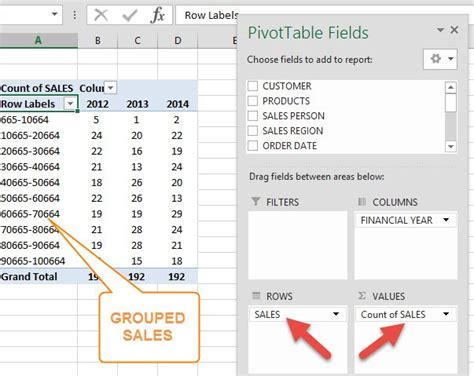The image size is (474, 376).
Task: Open the Row Labels filter dropdown
Action: tap(70, 104)
